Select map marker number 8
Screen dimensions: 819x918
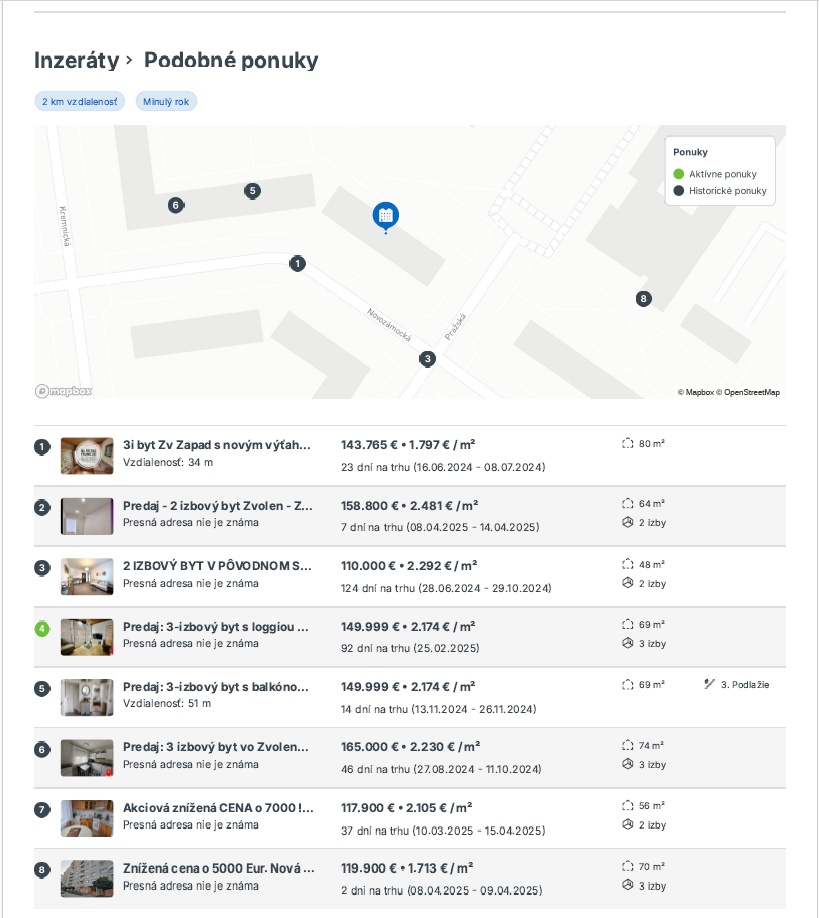click(643, 299)
